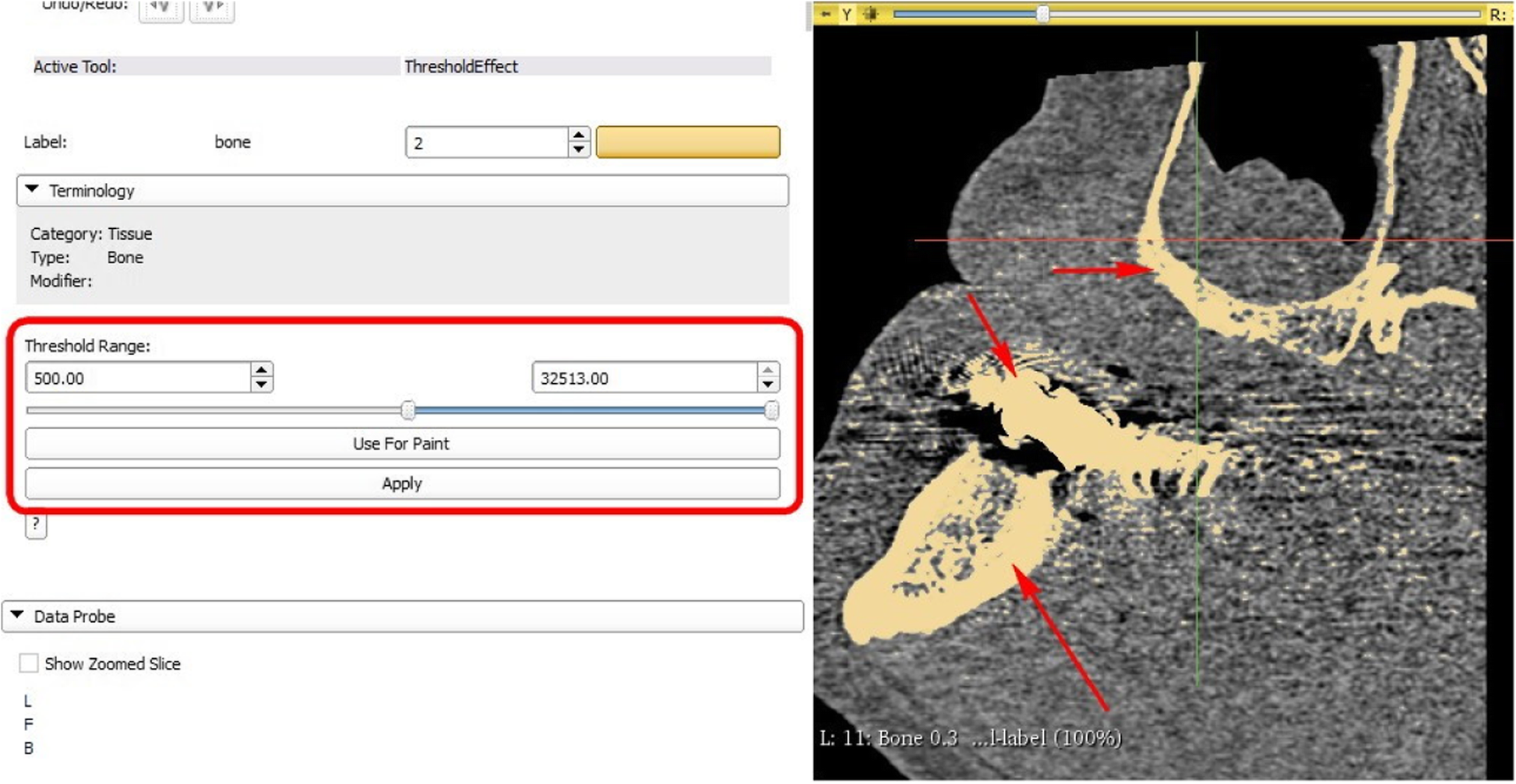This screenshot has width=1516, height=784.
Task: Click the pin icon in the yellow slice bar
Action: (x=825, y=14)
